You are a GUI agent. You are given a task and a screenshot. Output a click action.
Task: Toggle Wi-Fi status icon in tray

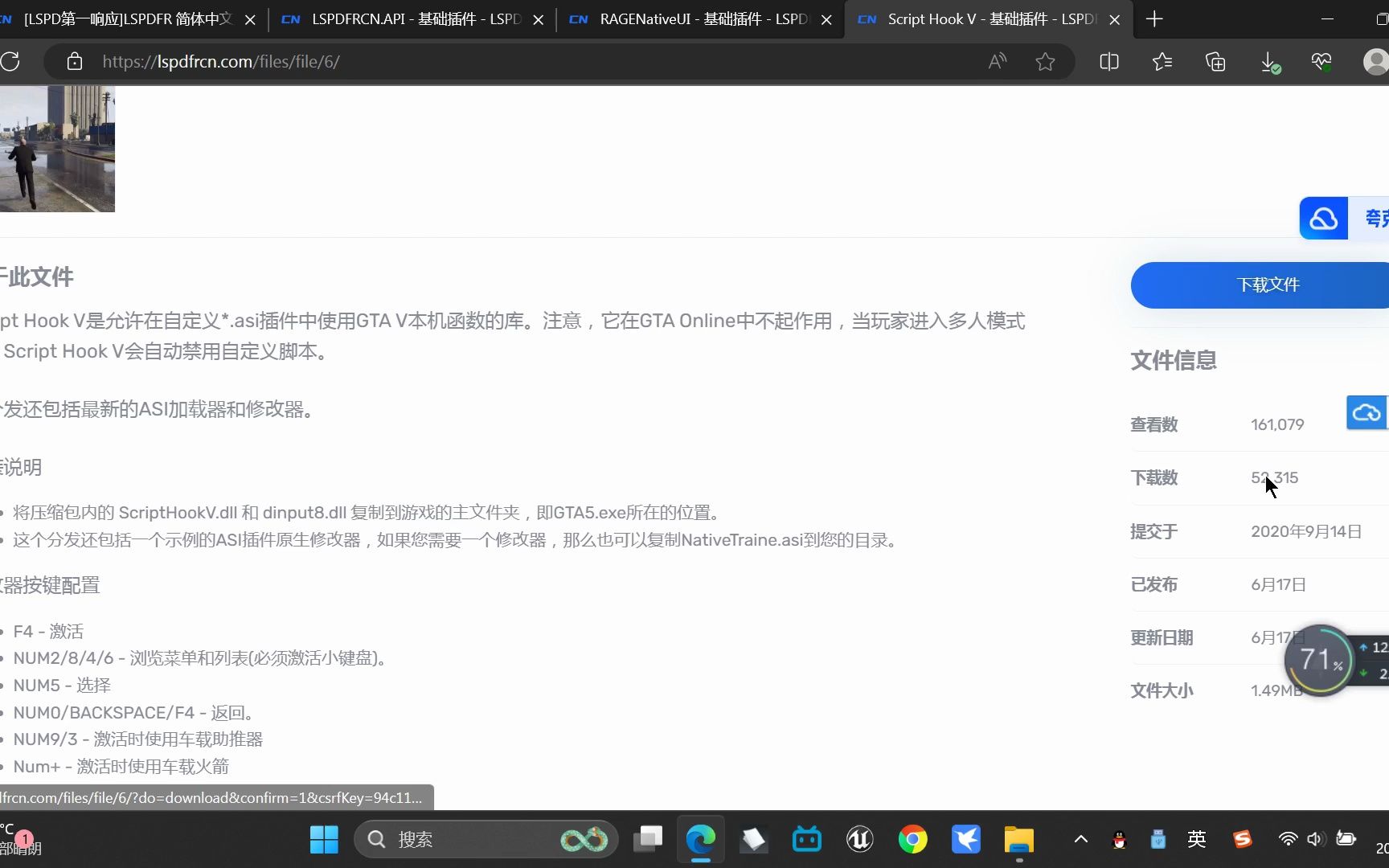click(x=1288, y=839)
